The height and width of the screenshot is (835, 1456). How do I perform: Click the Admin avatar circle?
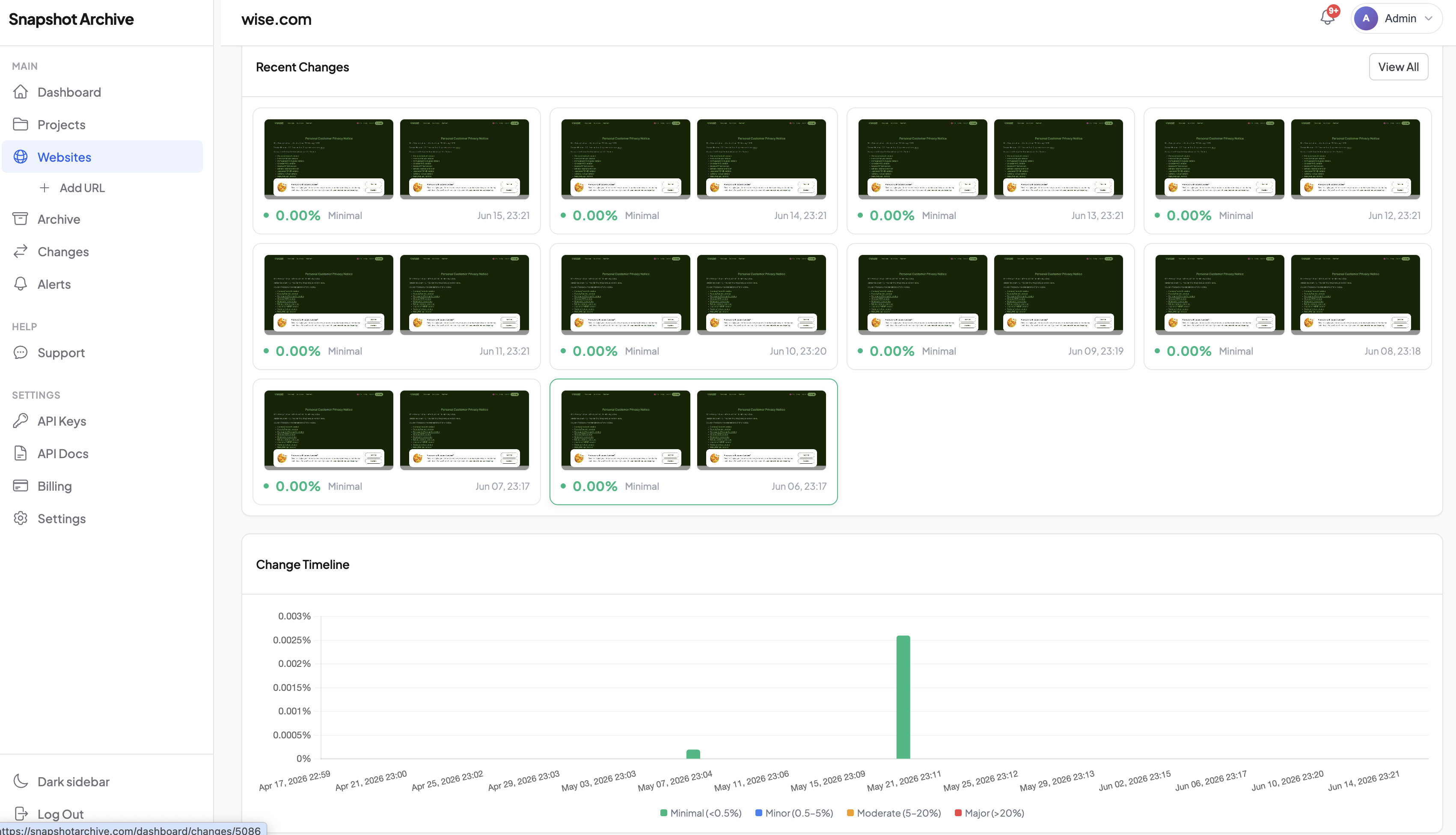(x=1366, y=18)
